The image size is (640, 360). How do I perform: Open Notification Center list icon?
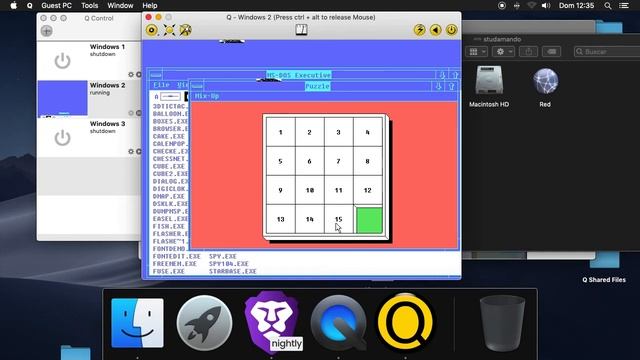click(624, 6)
